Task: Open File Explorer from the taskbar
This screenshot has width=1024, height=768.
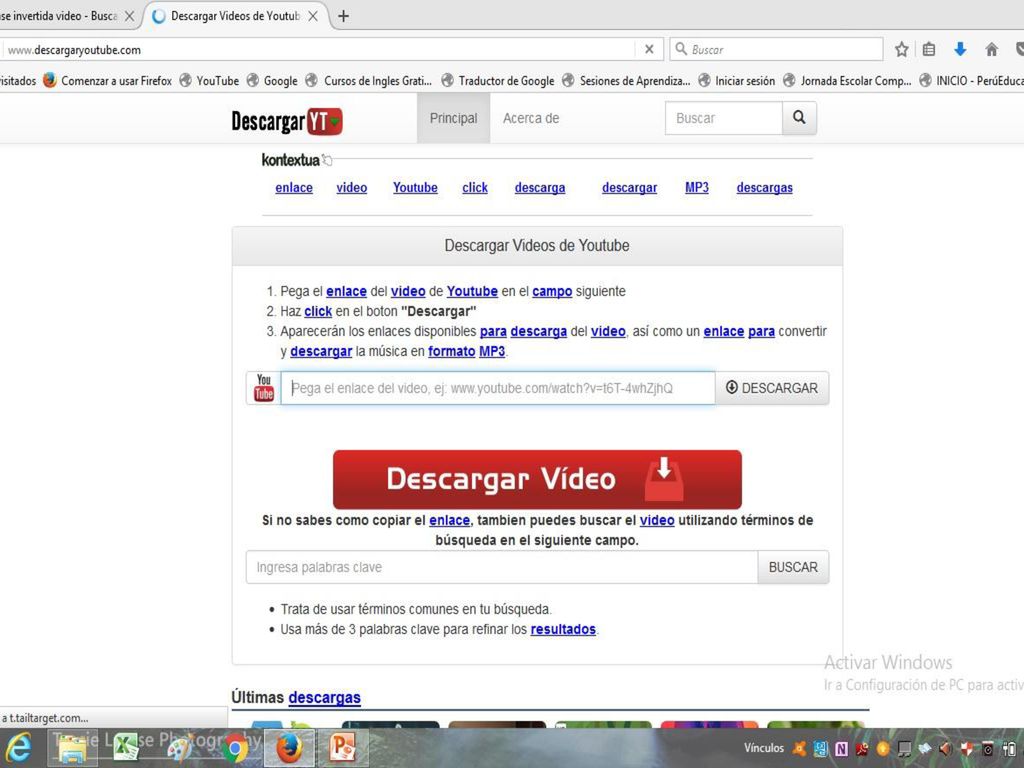Action: point(73,748)
